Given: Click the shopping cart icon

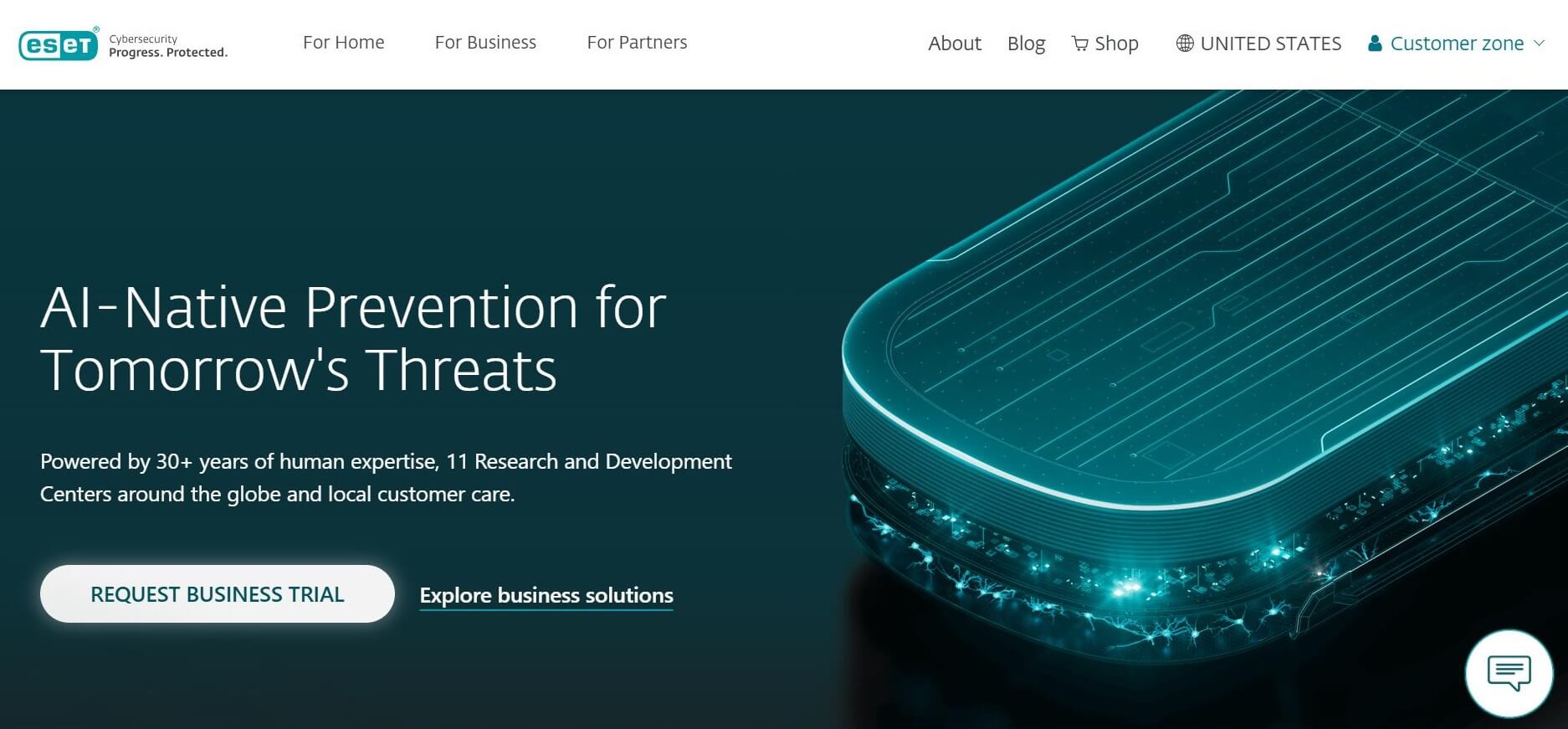Looking at the screenshot, I should click(x=1080, y=44).
